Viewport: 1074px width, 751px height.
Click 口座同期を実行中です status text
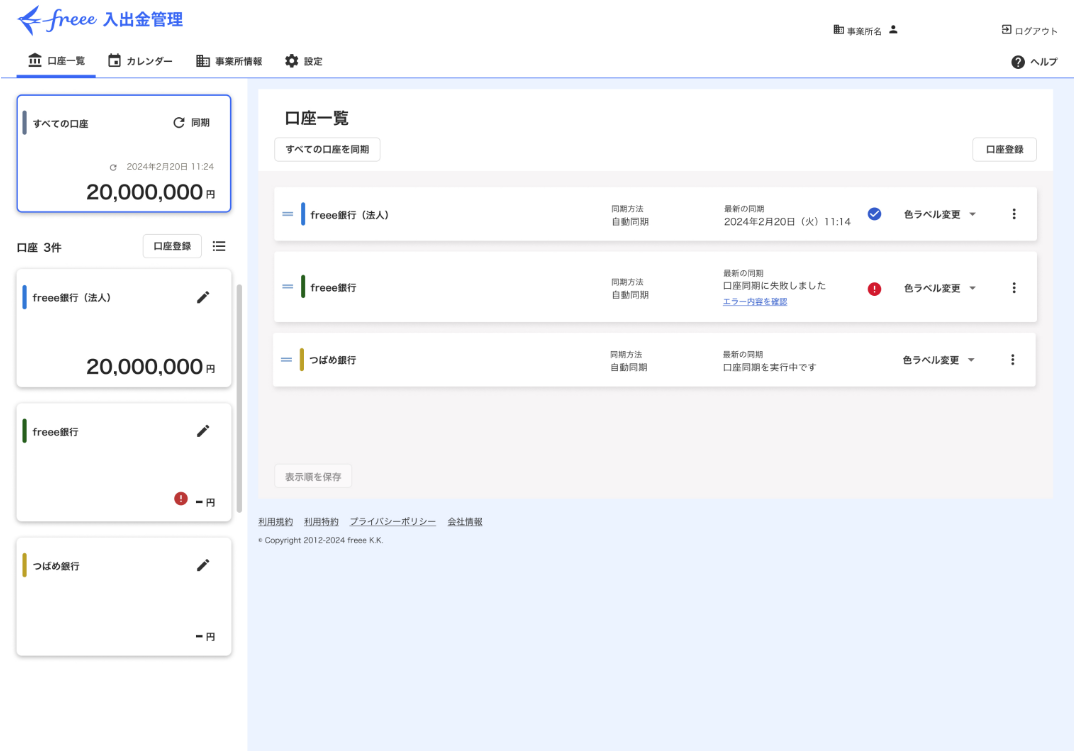(769, 367)
